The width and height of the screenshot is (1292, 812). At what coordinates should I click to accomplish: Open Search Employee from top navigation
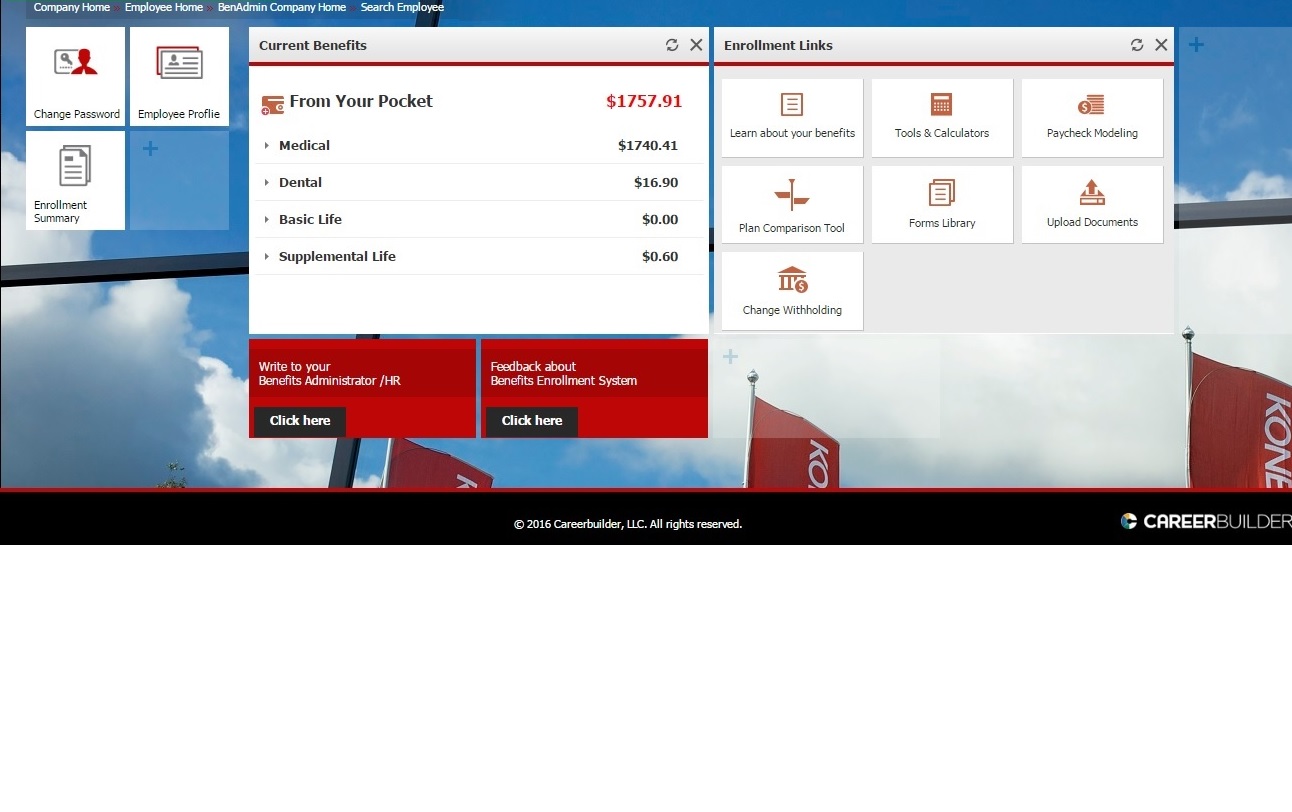tap(402, 7)
